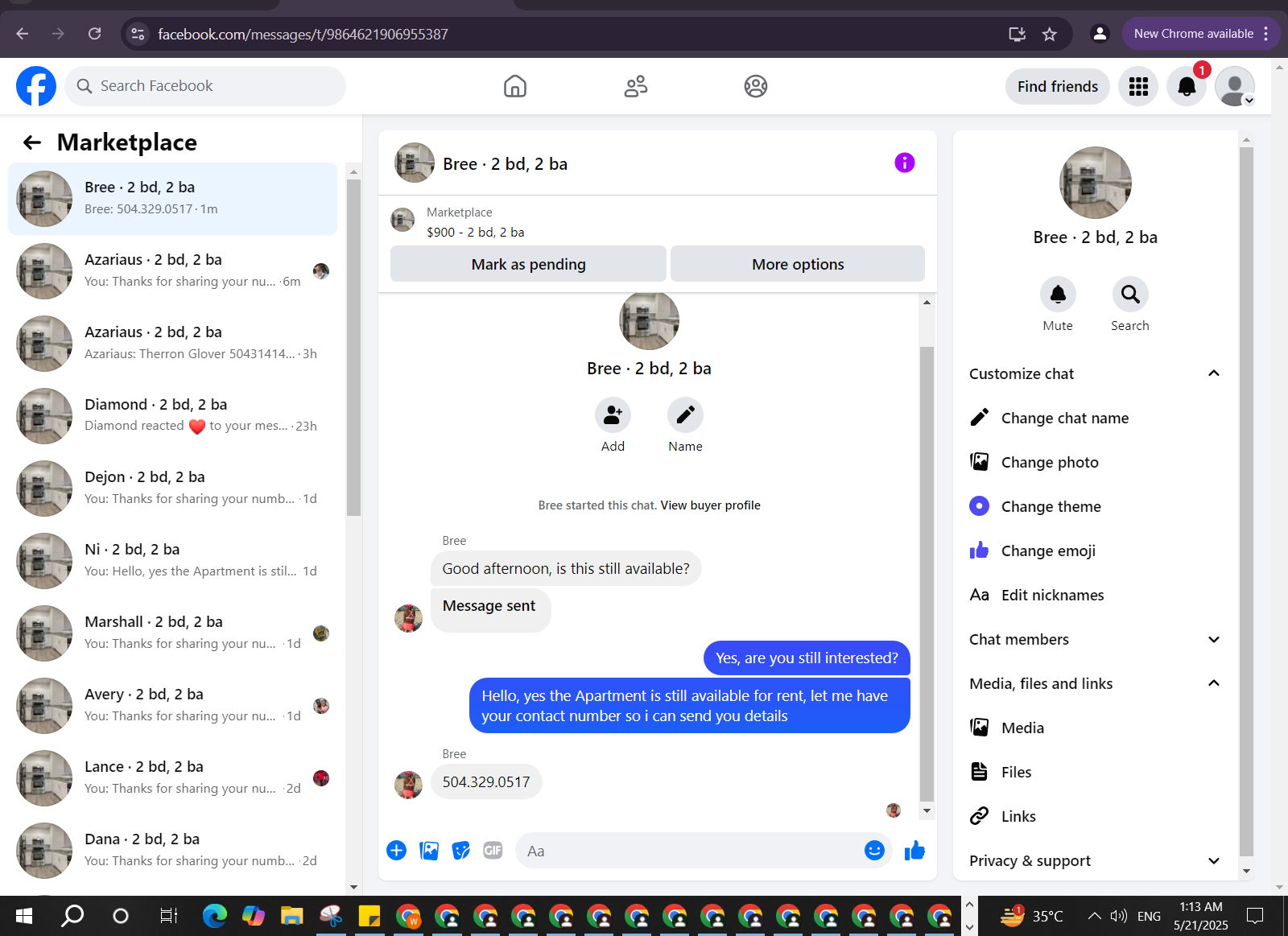Collapse the Customize chat section

coord(1095,373)
